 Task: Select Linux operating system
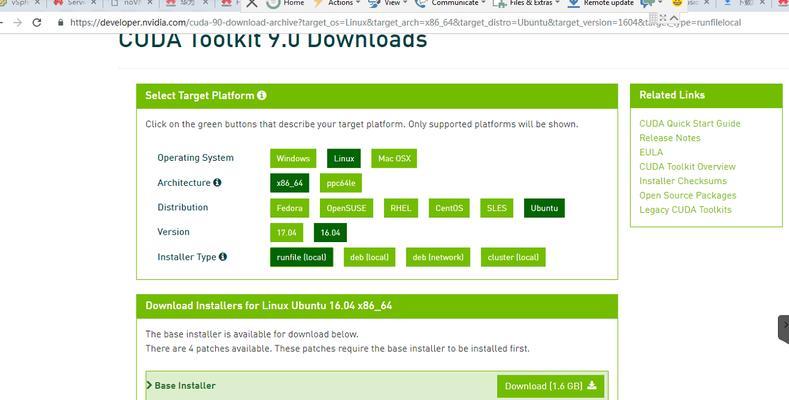pyautogui.click(x=344, y=158)
